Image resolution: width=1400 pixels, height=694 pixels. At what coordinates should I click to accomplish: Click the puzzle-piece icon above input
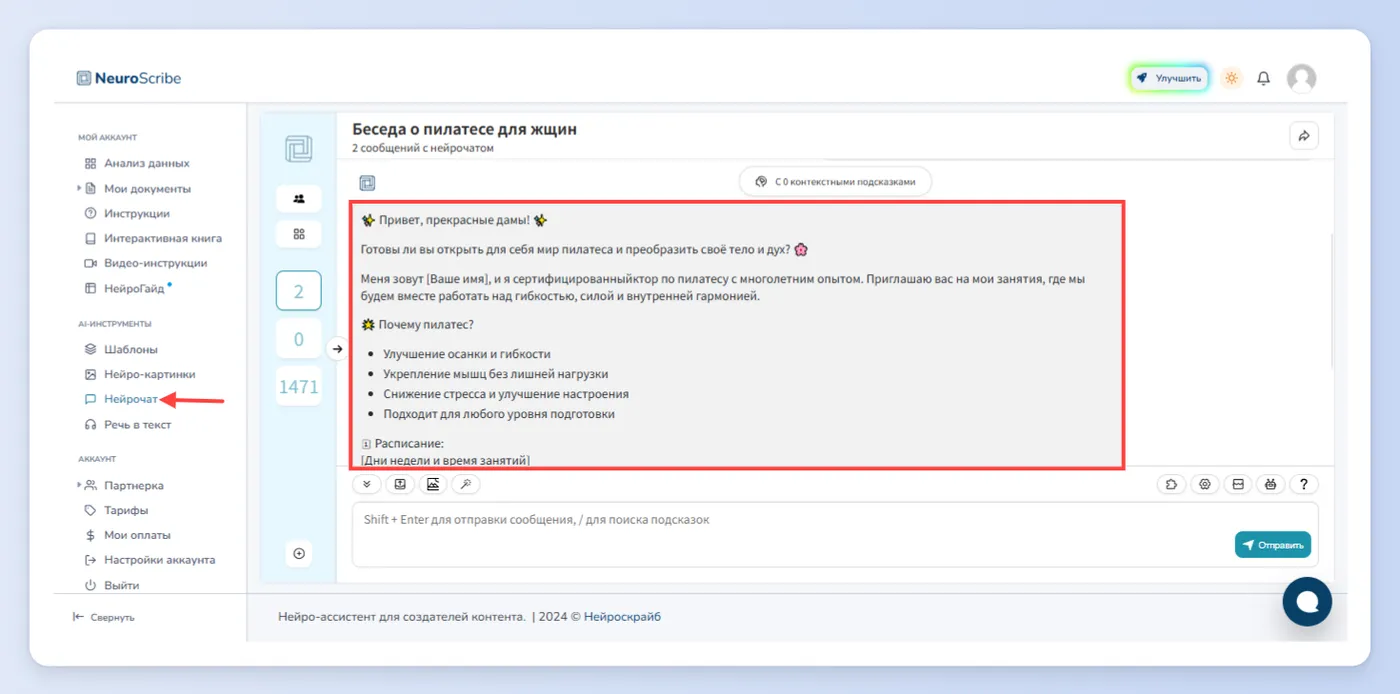coord(1171,484)
